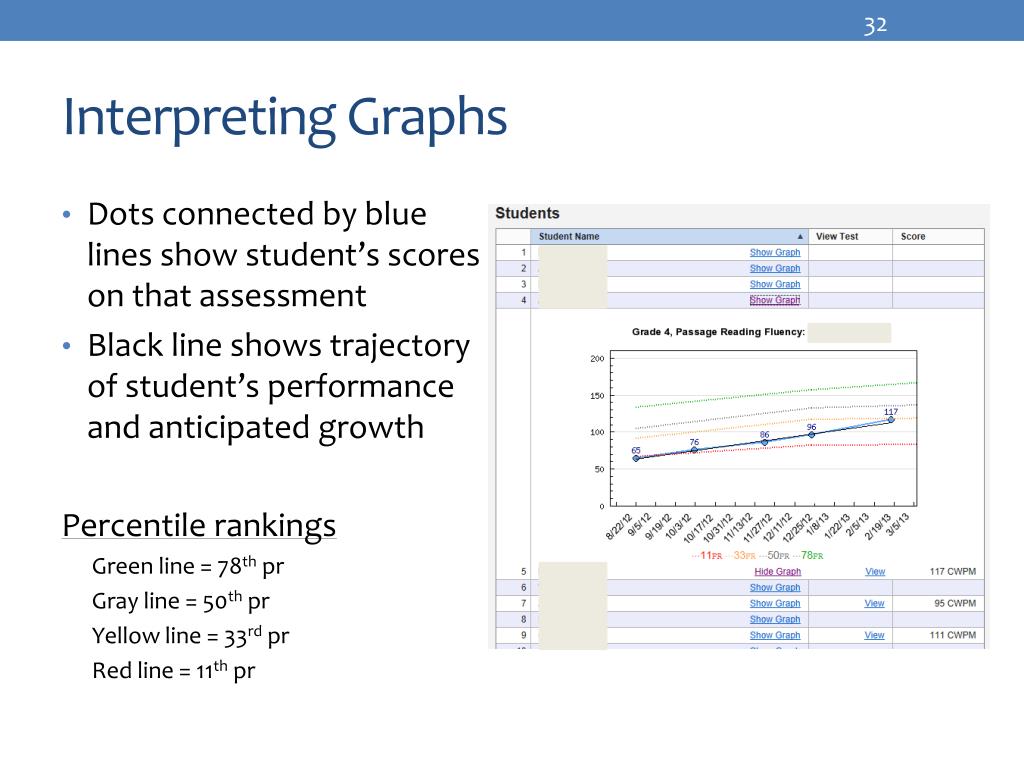This screenshot has height=768, width=1024.
Task: Click Grade 4, Passage Reading Fluency chart title
Action: click(718, 332)
